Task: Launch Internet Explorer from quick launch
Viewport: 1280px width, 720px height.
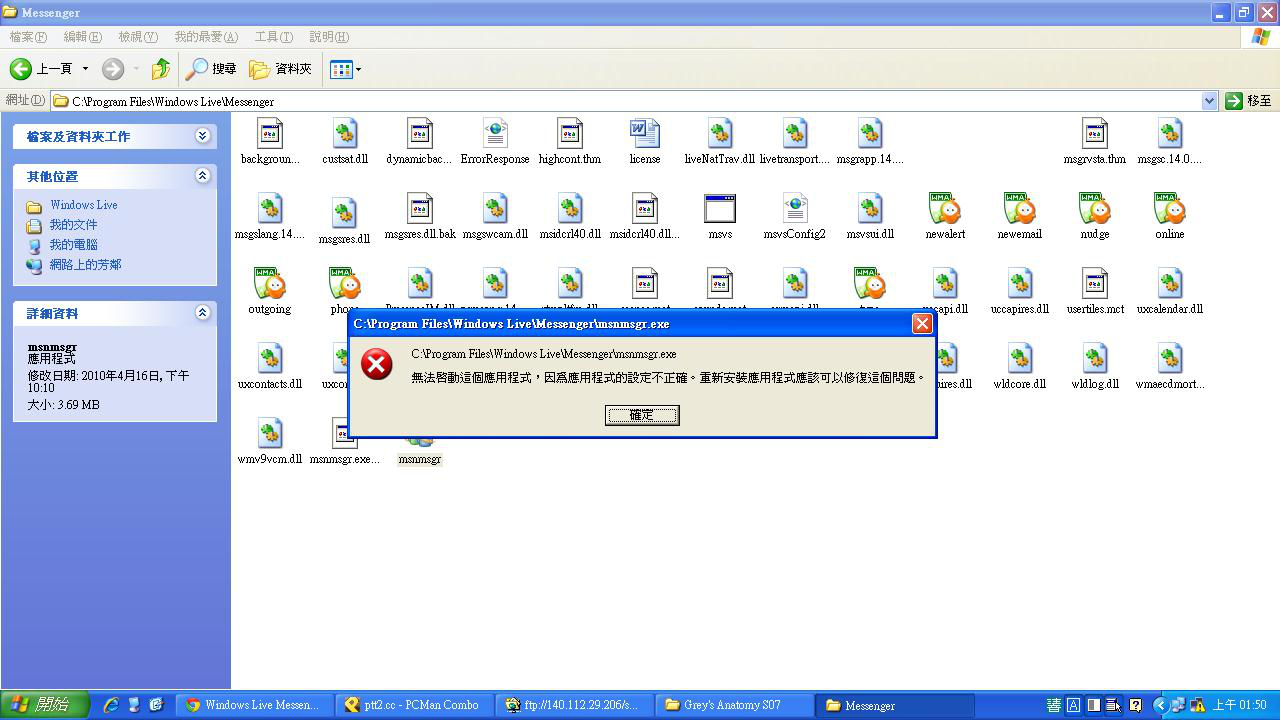Action: coord(111,705)
